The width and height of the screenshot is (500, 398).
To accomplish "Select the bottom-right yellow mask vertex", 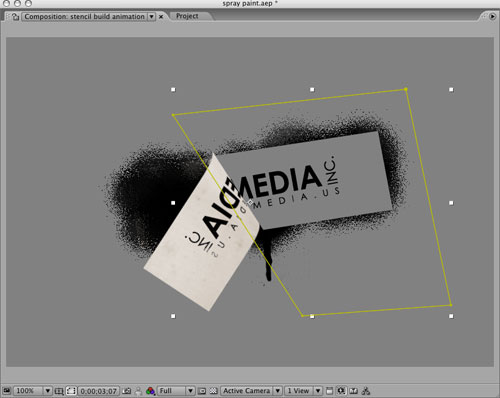I will 451,305.
